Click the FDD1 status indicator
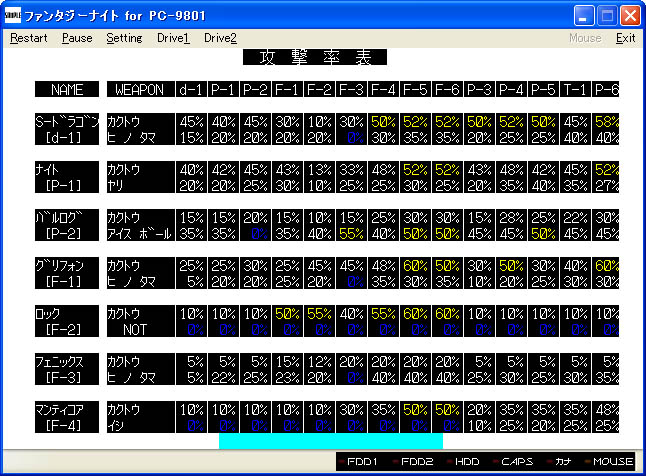 (x=358, y=462)
